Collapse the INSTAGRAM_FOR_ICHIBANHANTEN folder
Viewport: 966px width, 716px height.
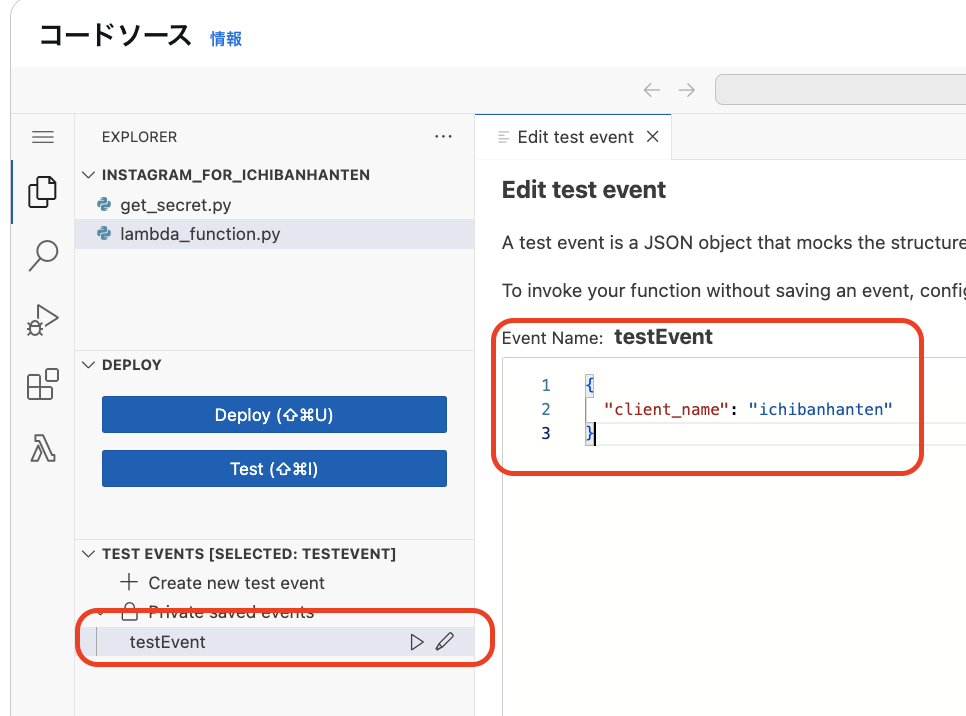click(x=88, y=173)
